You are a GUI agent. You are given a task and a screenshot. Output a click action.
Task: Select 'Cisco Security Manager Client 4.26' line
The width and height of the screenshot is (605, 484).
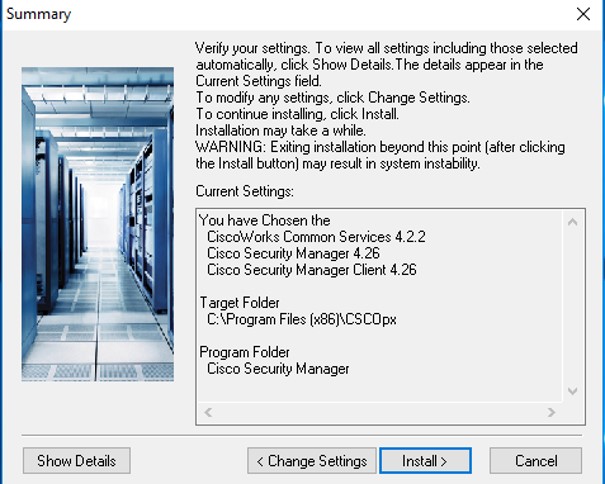point(312,270)
